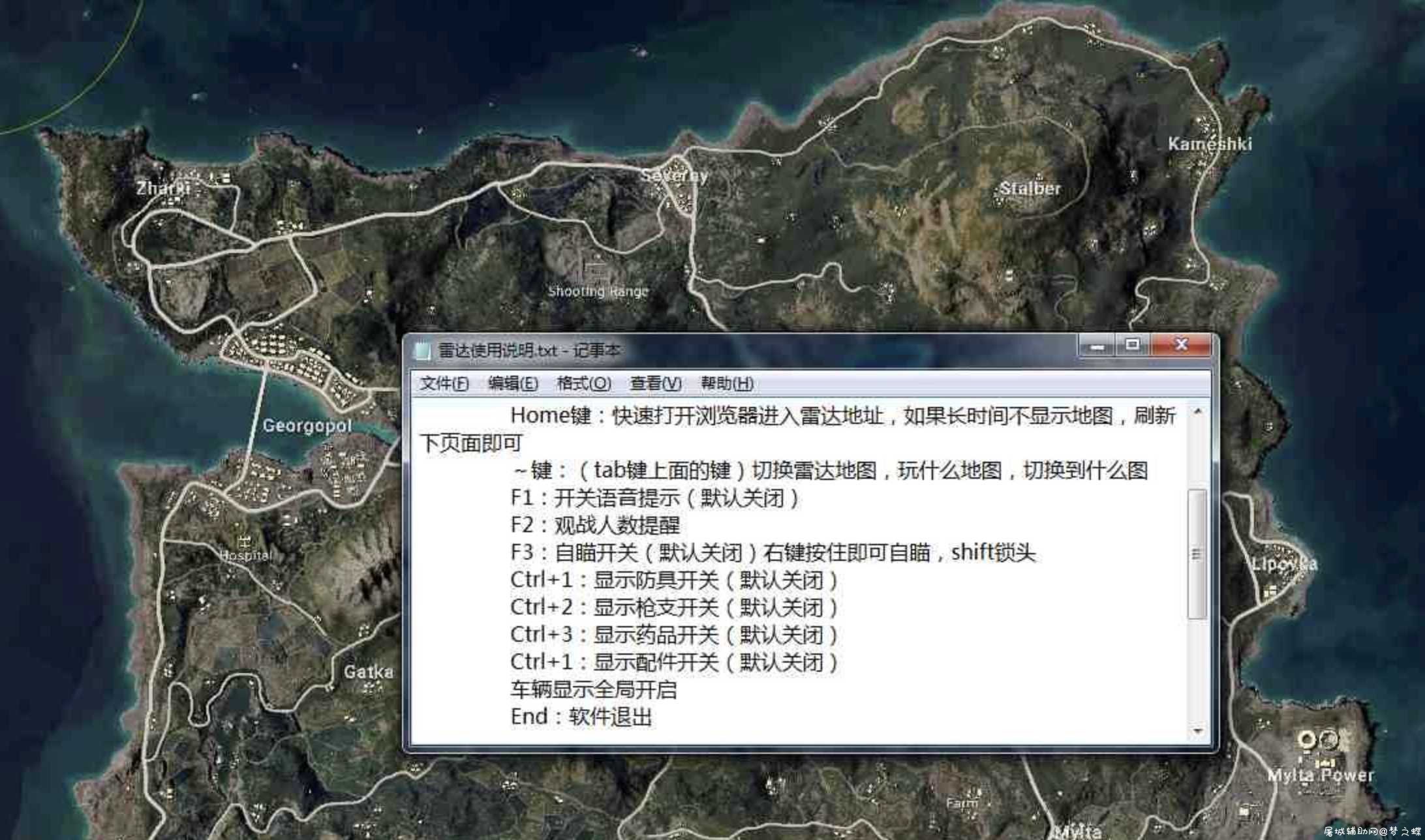Click the Severny label on the map
Screen dimensions: 1425x840
pos(674,175)
